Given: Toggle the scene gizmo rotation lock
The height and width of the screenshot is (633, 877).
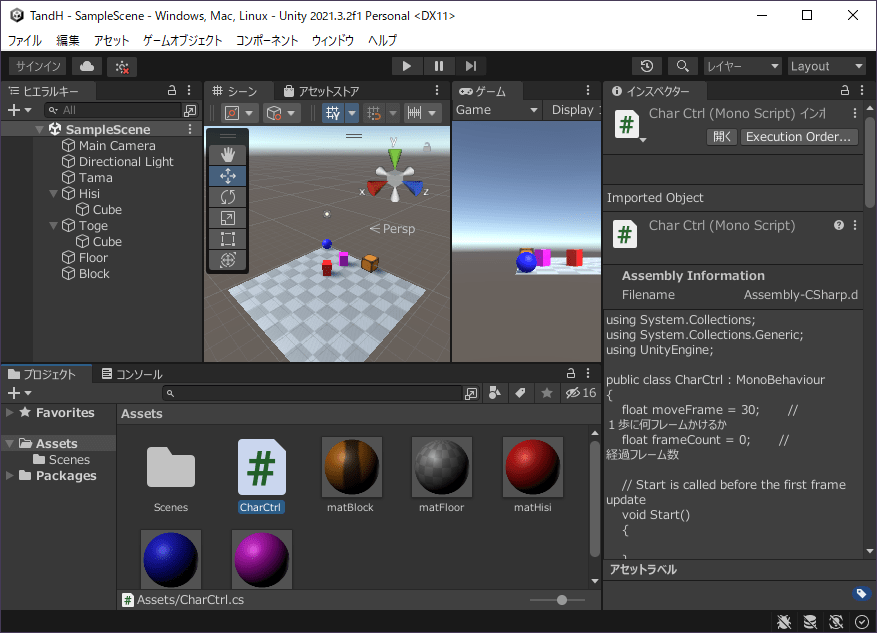Looking at the screenshot, I should (x=427, y=147).
